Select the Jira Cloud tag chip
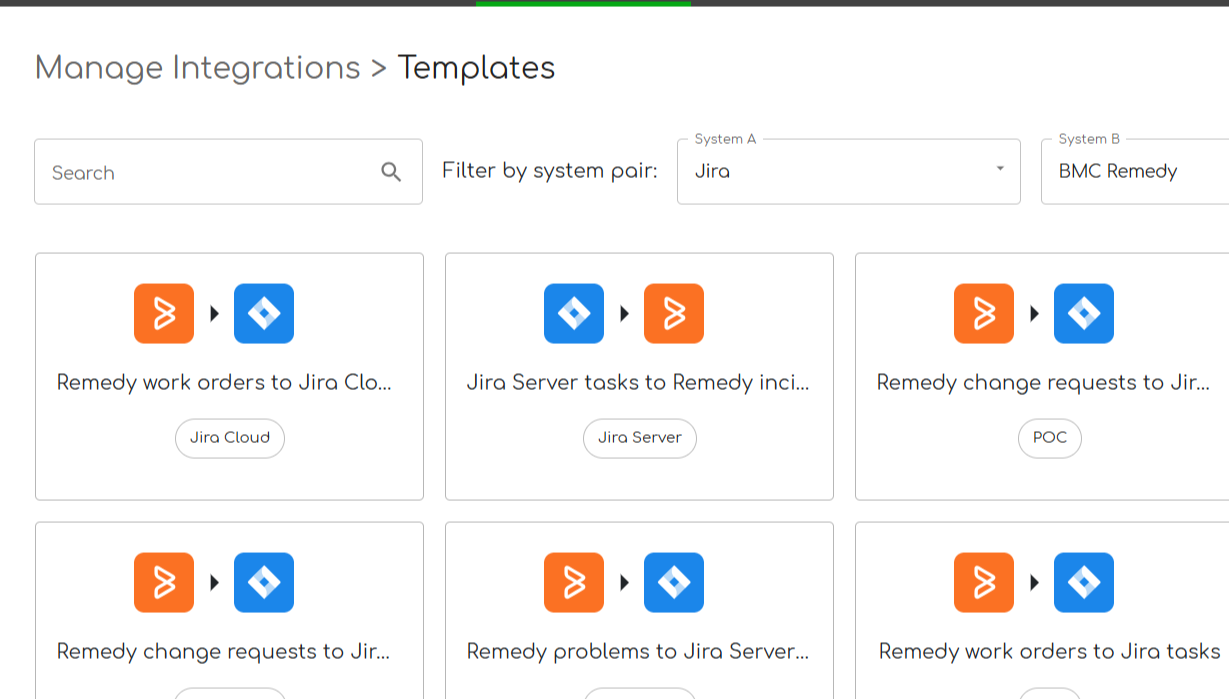Screen dimensions: 1229x699 pyautogui.click(x=230, y=438)
